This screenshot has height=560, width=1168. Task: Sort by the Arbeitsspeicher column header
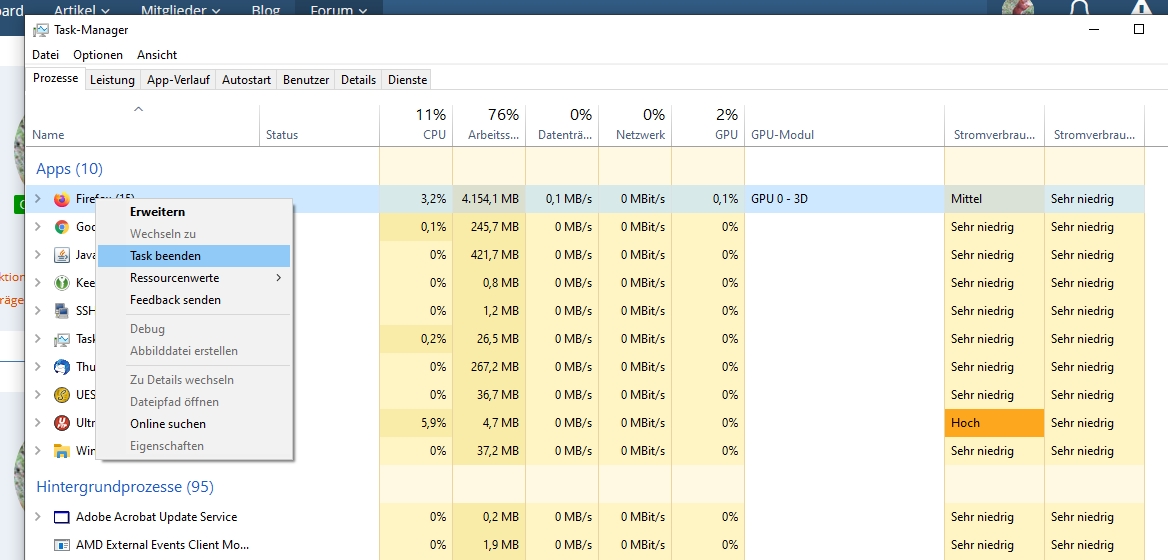[x=492, y=125]
